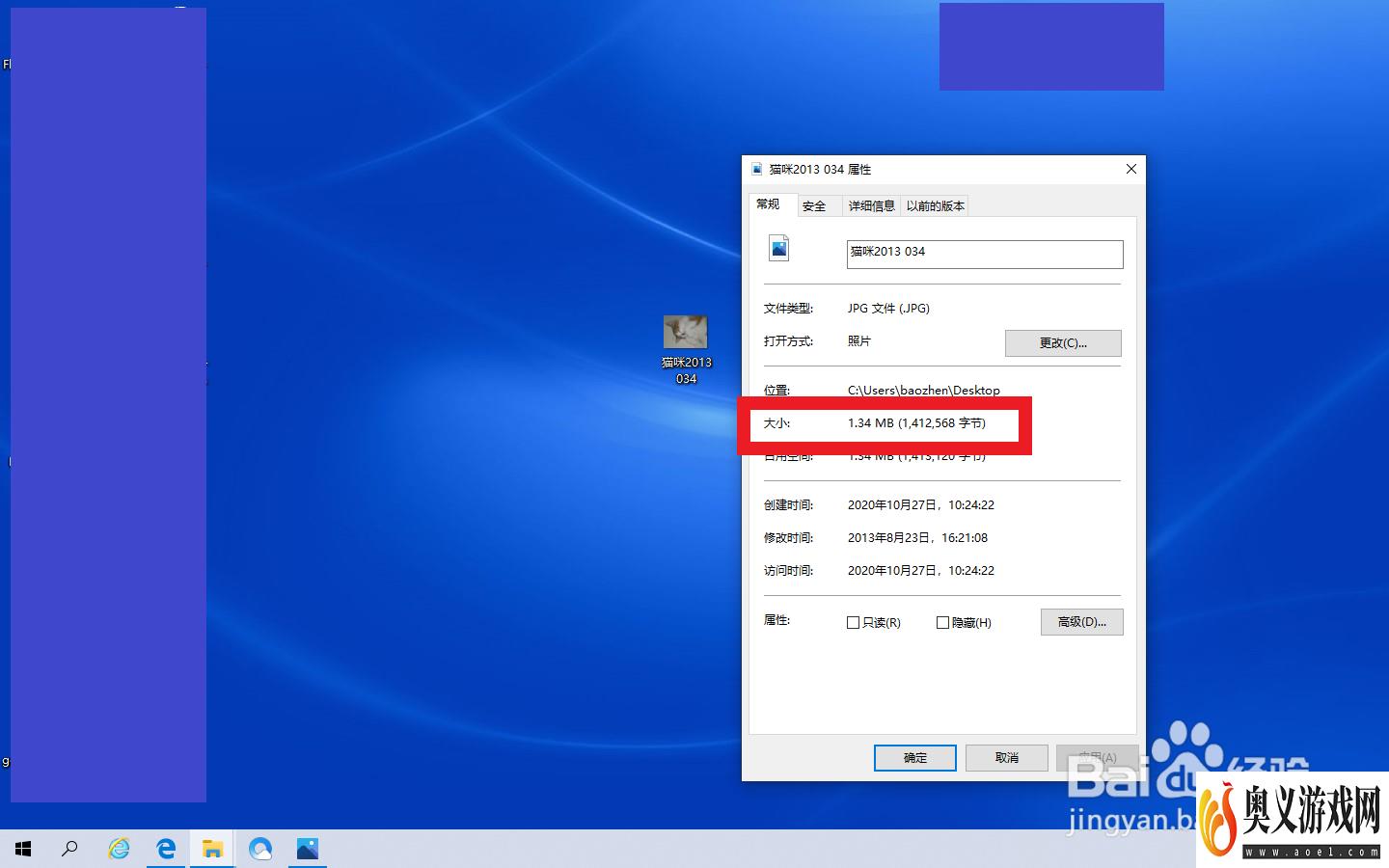Toggle 隐藏(H) checkbox
The width and height of the screenshot is (1389, 868).
click(942, 623)
